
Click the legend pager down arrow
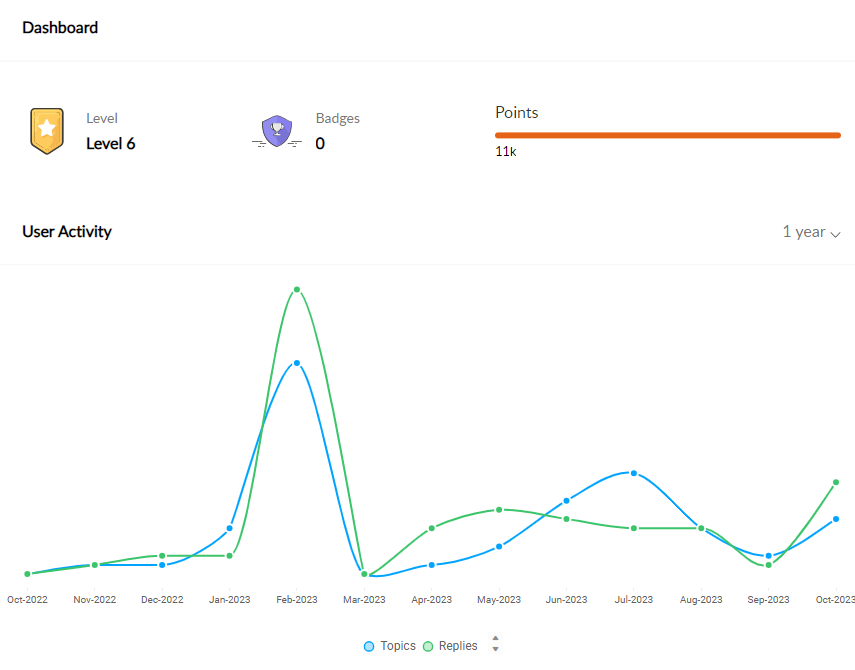(x=495, y=649)
